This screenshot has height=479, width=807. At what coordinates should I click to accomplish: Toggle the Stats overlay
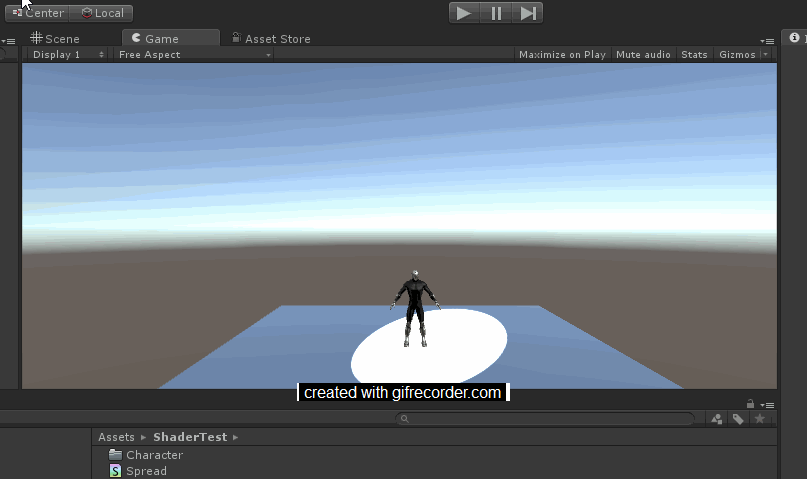(x=694, y=55)
